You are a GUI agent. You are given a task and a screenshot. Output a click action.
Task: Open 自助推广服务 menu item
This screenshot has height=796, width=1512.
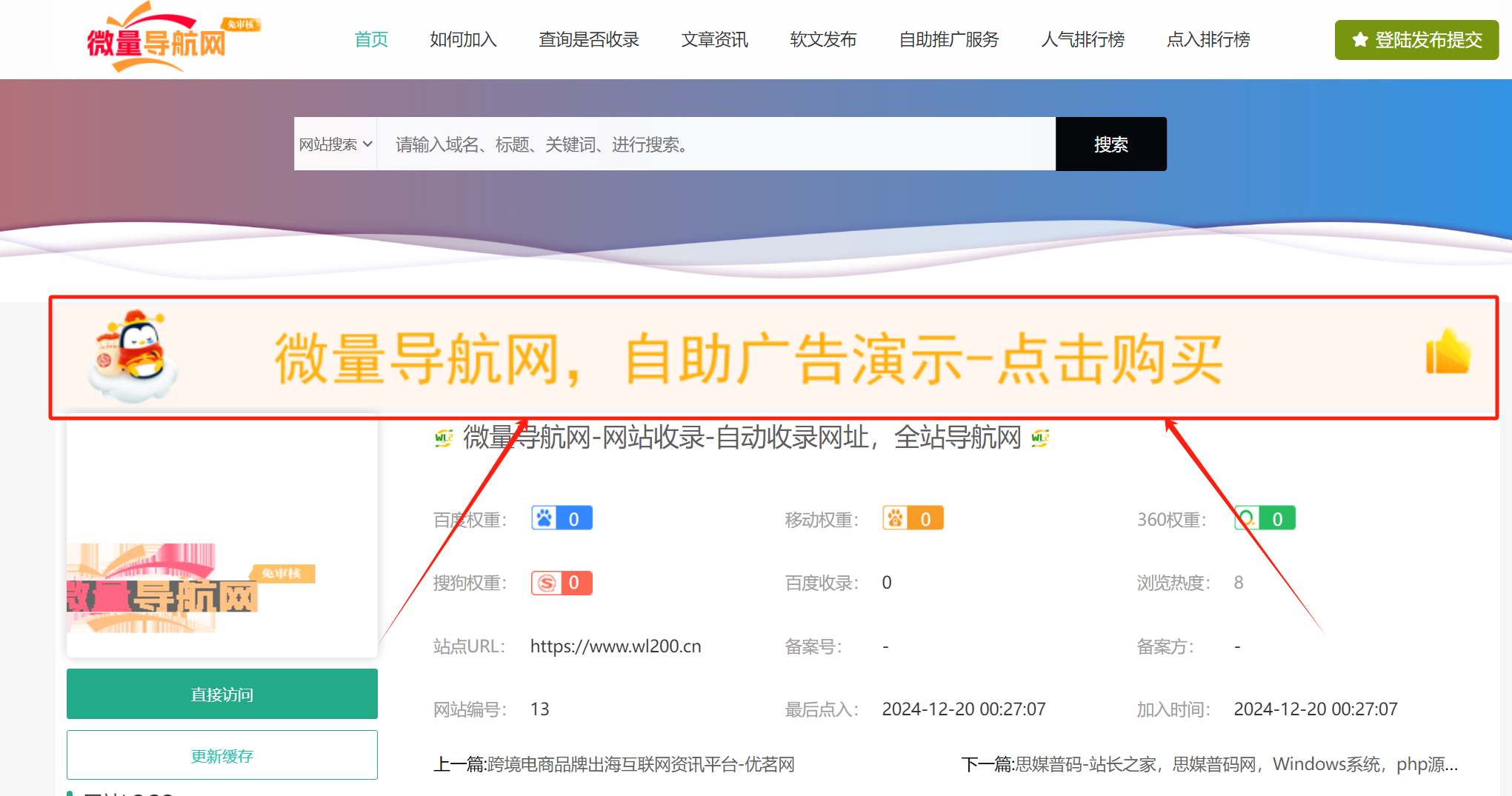point(949,39)
